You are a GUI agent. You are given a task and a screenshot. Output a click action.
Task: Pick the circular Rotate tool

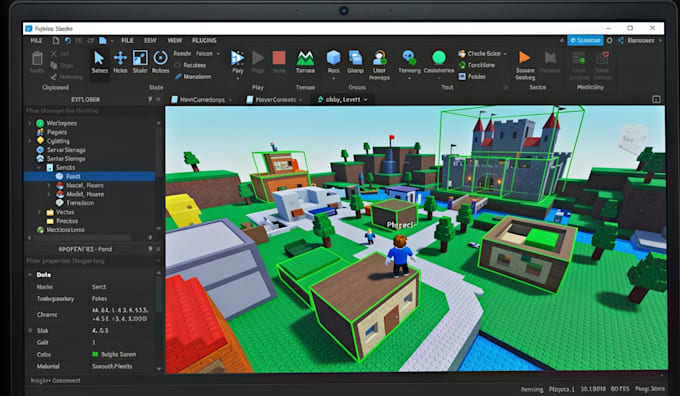160,62
